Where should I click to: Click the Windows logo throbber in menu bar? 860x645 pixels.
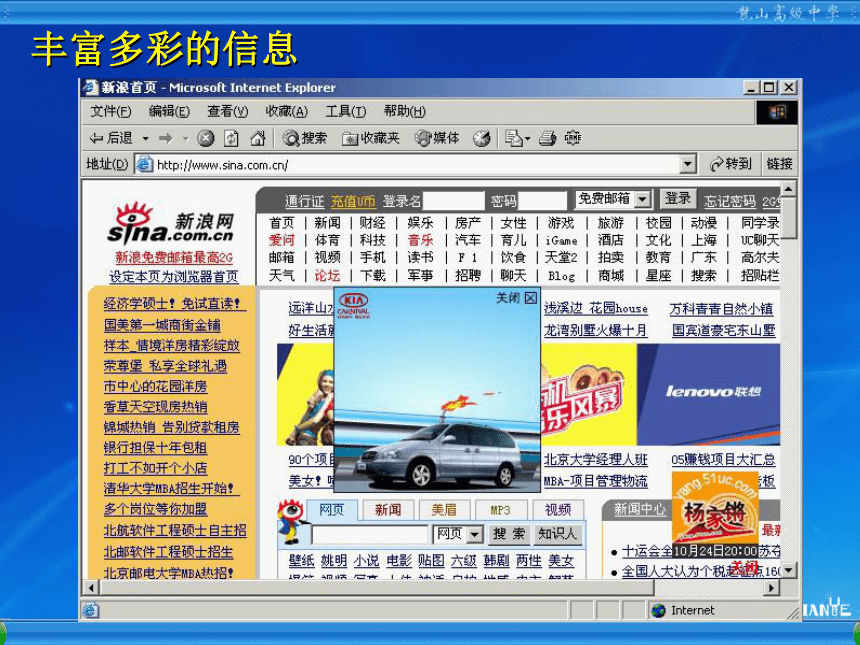coord(777,112)
